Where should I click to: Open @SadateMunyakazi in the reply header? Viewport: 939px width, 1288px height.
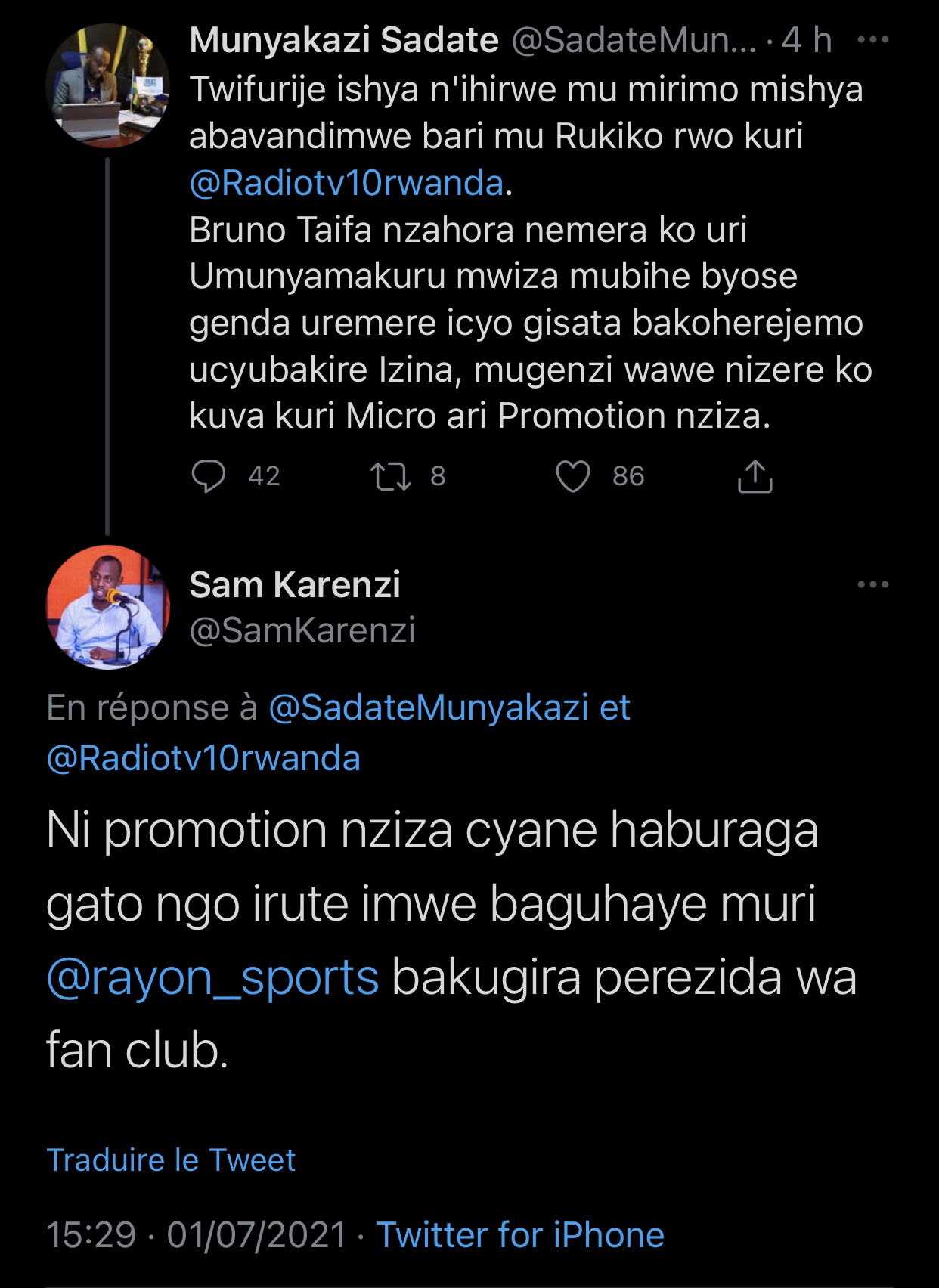pos(428,707)
